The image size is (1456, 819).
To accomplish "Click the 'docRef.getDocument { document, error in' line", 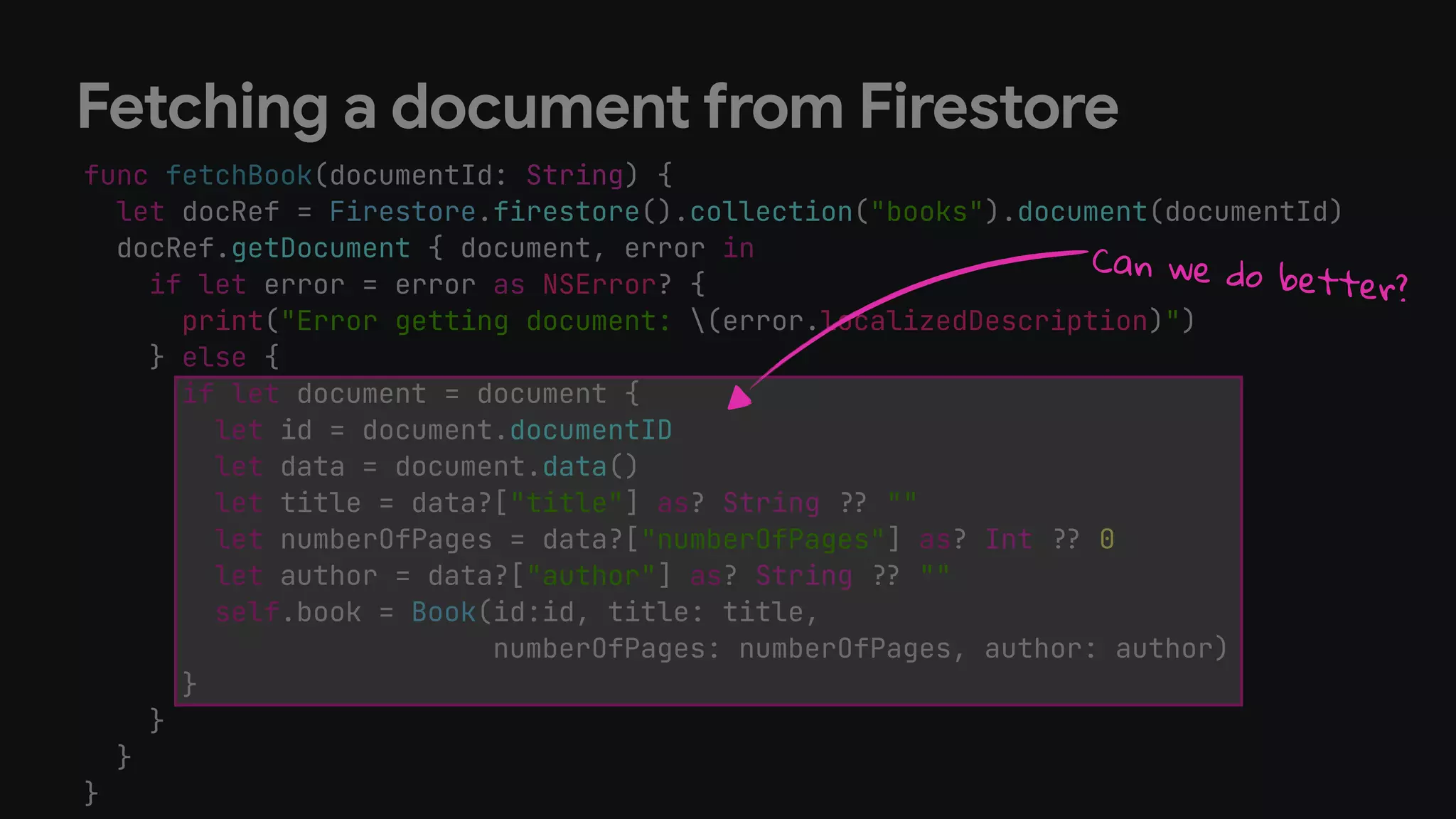I will click(x=435, y=248).
